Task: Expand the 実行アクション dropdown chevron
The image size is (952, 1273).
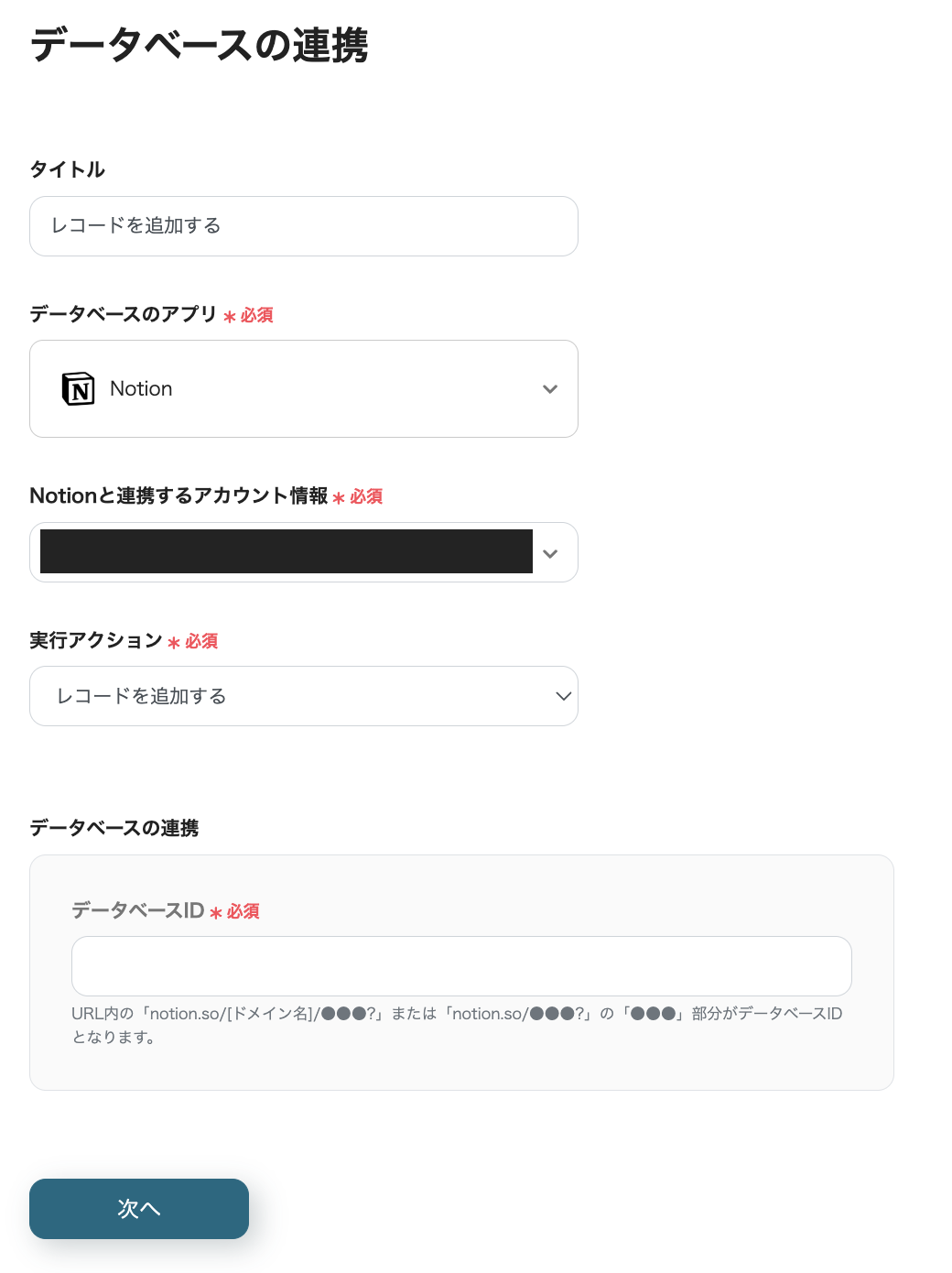Action: coord(563,696)
